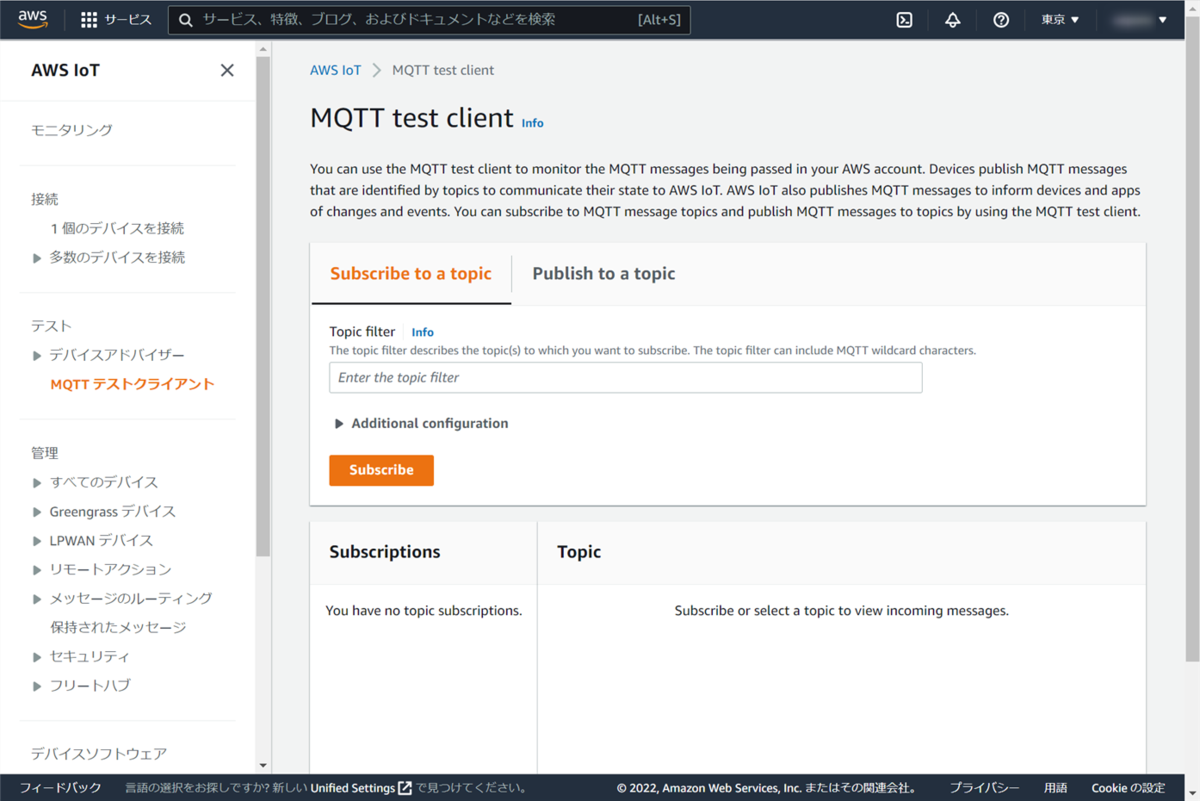Click the search magnifier icon

[x=186, y=20]
